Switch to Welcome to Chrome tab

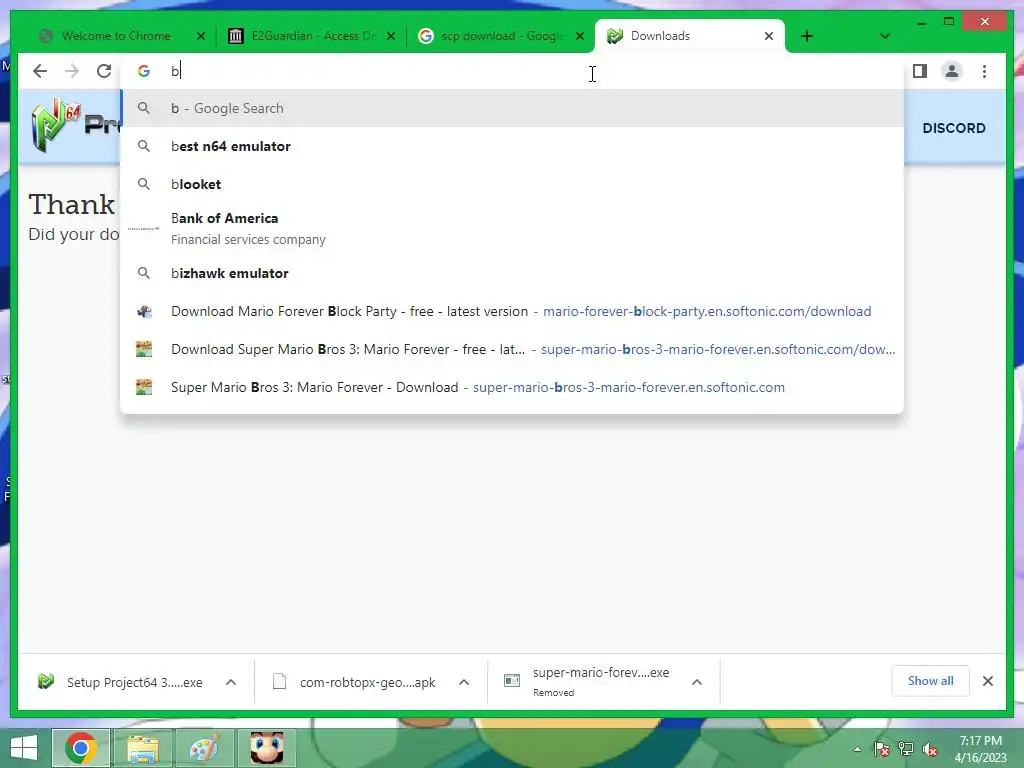pyautogui.click(x=116, y=36)
